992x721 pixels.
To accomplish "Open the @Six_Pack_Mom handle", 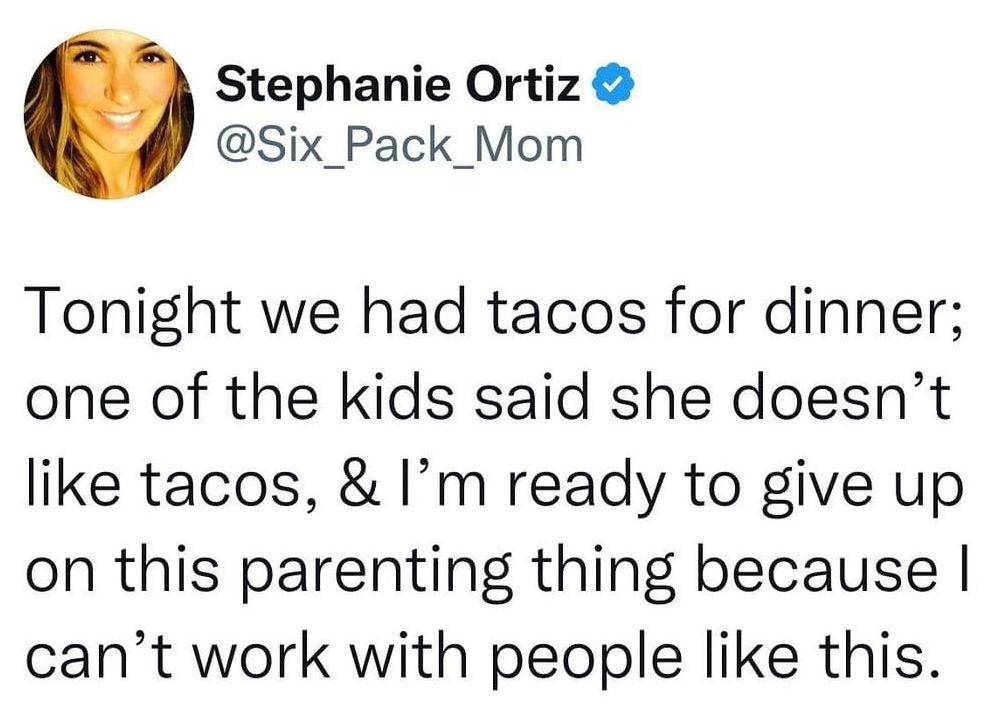I will [x=399, y=145].
